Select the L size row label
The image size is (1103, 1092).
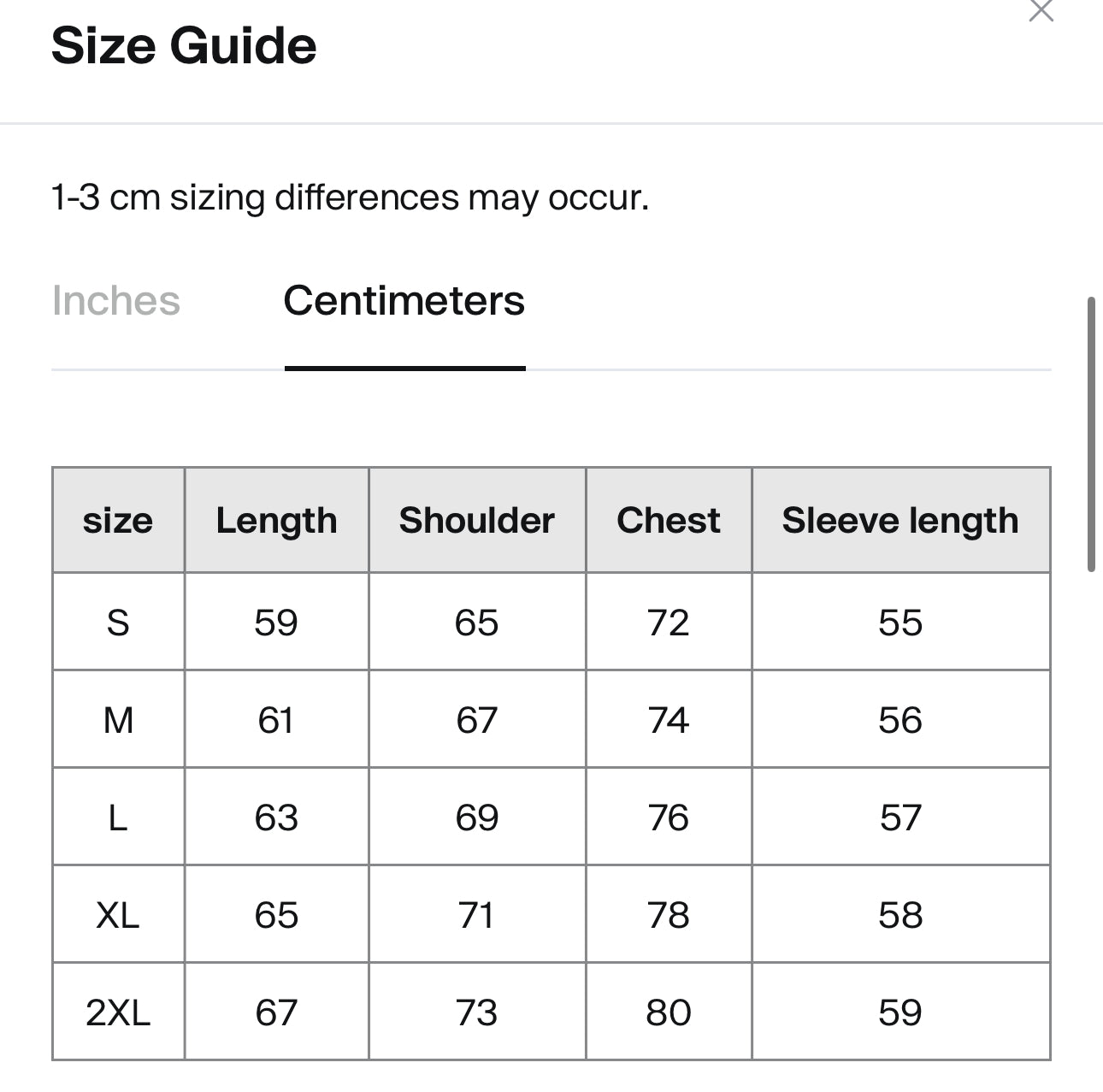click(118, 818)
